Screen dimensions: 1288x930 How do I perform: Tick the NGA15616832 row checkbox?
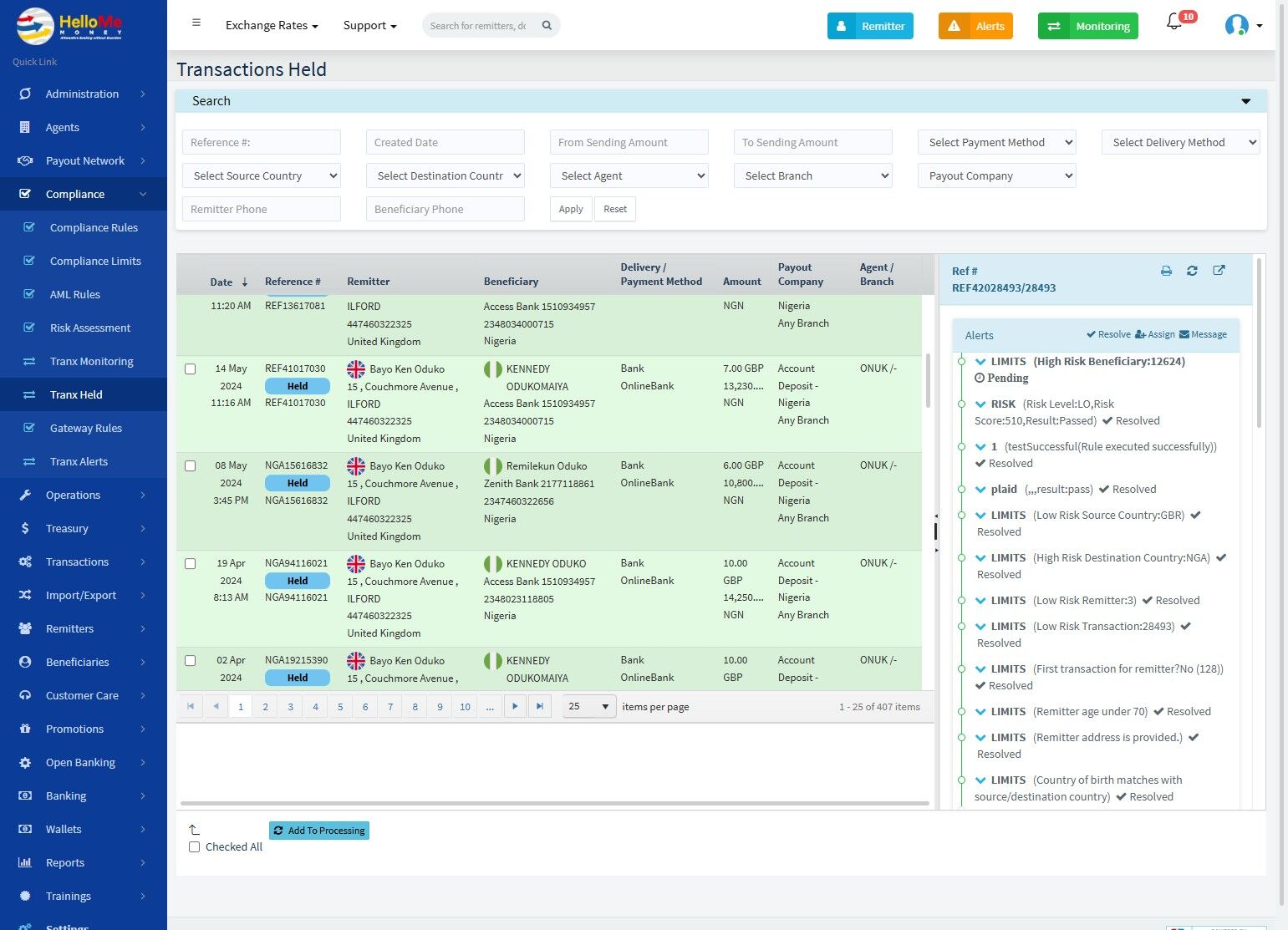(191, 466)
